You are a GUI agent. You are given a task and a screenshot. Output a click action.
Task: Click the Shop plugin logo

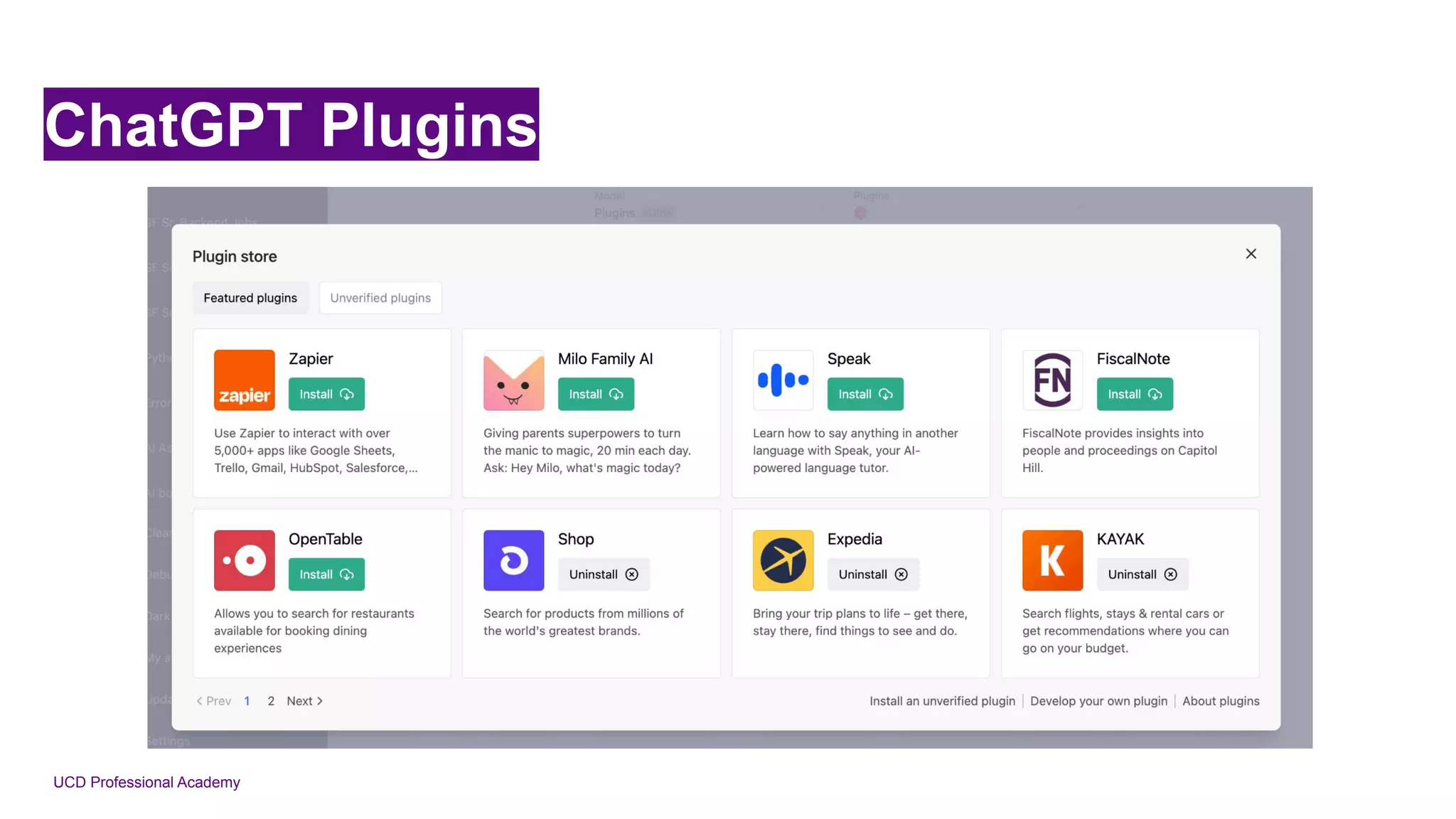[513, 560]
